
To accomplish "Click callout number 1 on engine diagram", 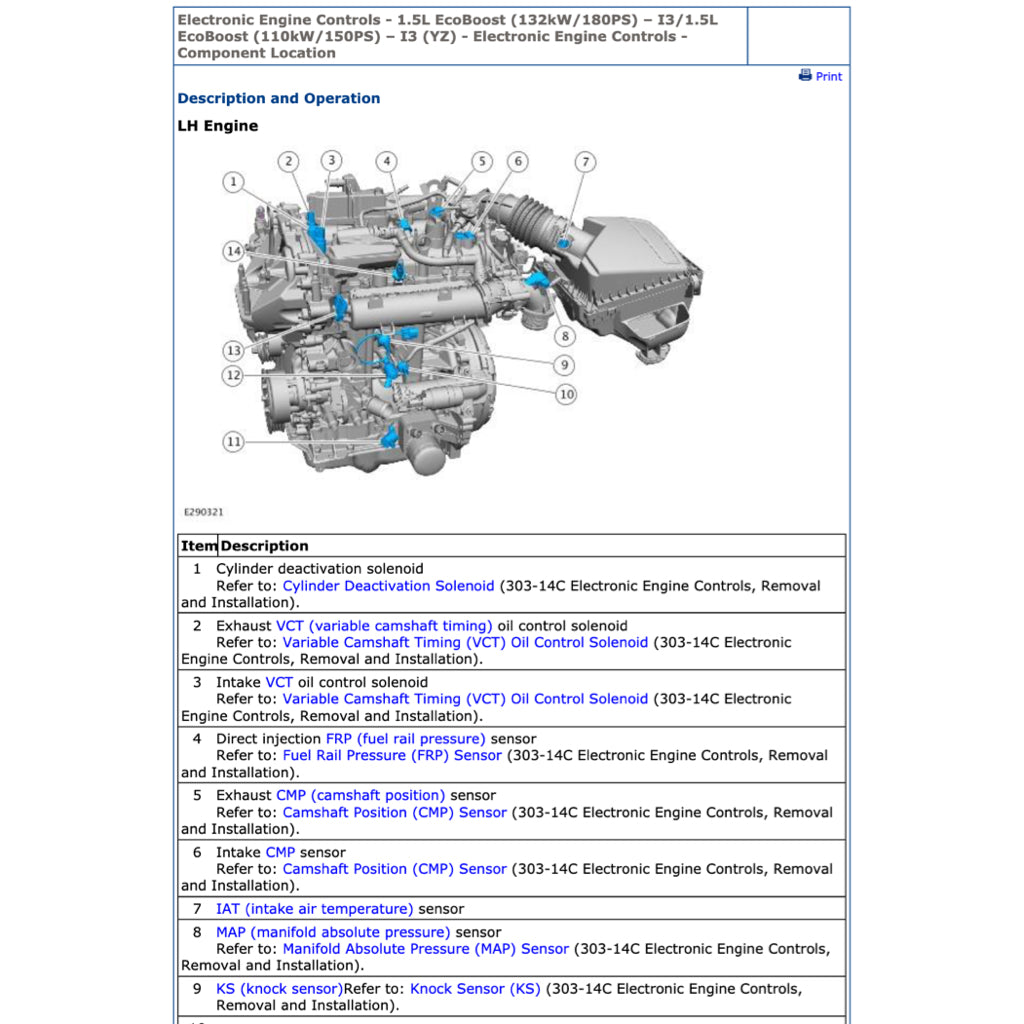I will coord(233,182).
